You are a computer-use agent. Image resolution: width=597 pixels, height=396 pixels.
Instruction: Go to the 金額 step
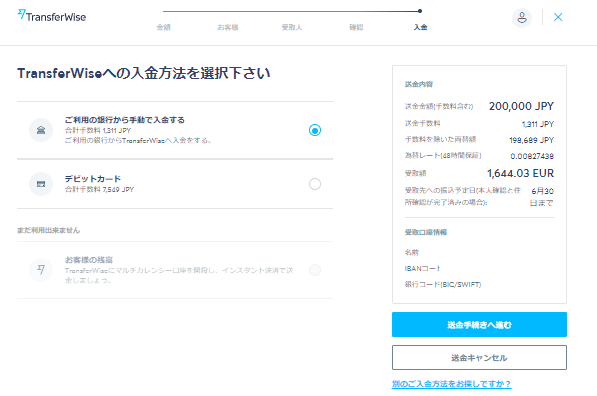point(164,27)
